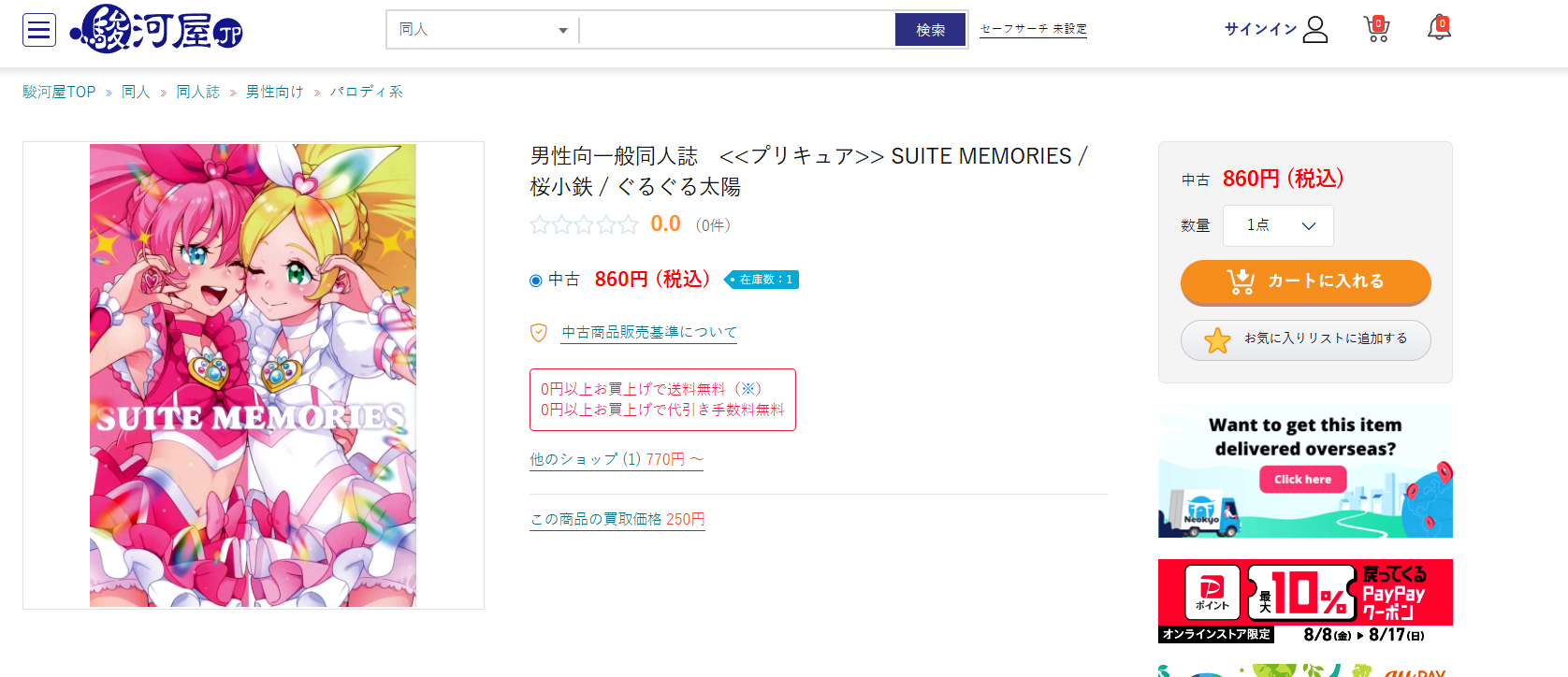Select the 中古 condition radio button

(536, 281)
